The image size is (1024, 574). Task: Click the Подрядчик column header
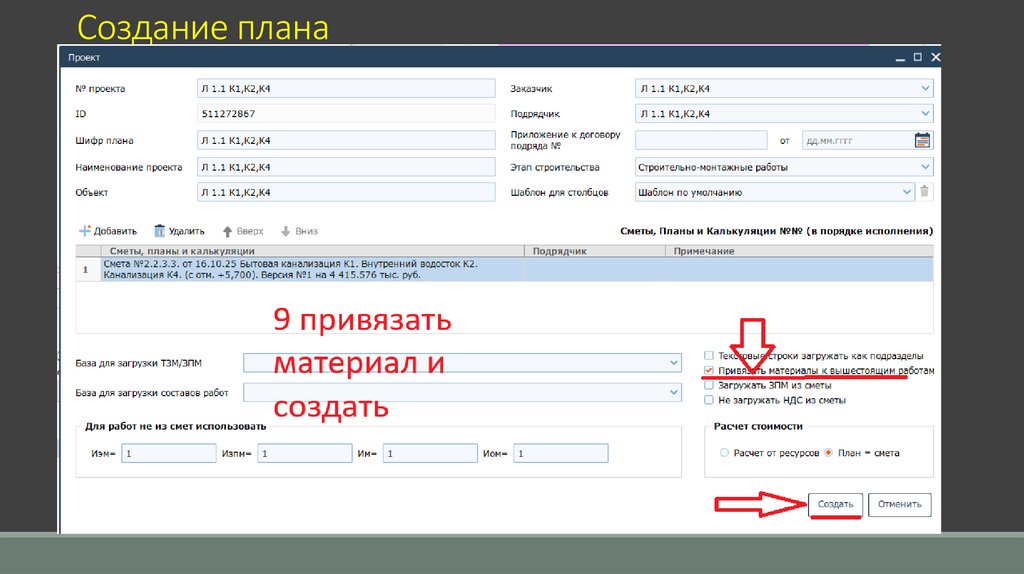pyautogui.click(x=594, y=251)
